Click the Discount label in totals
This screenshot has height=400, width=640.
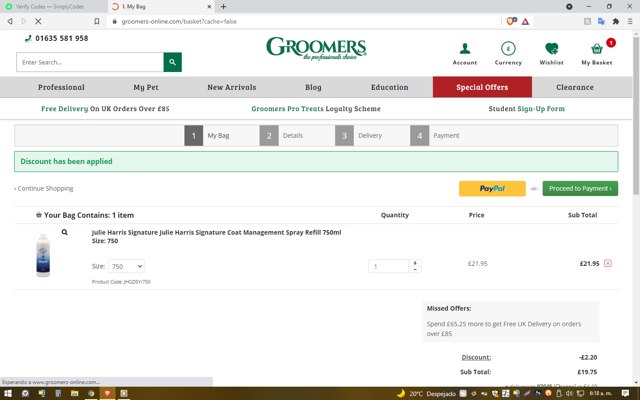(476, 357)
